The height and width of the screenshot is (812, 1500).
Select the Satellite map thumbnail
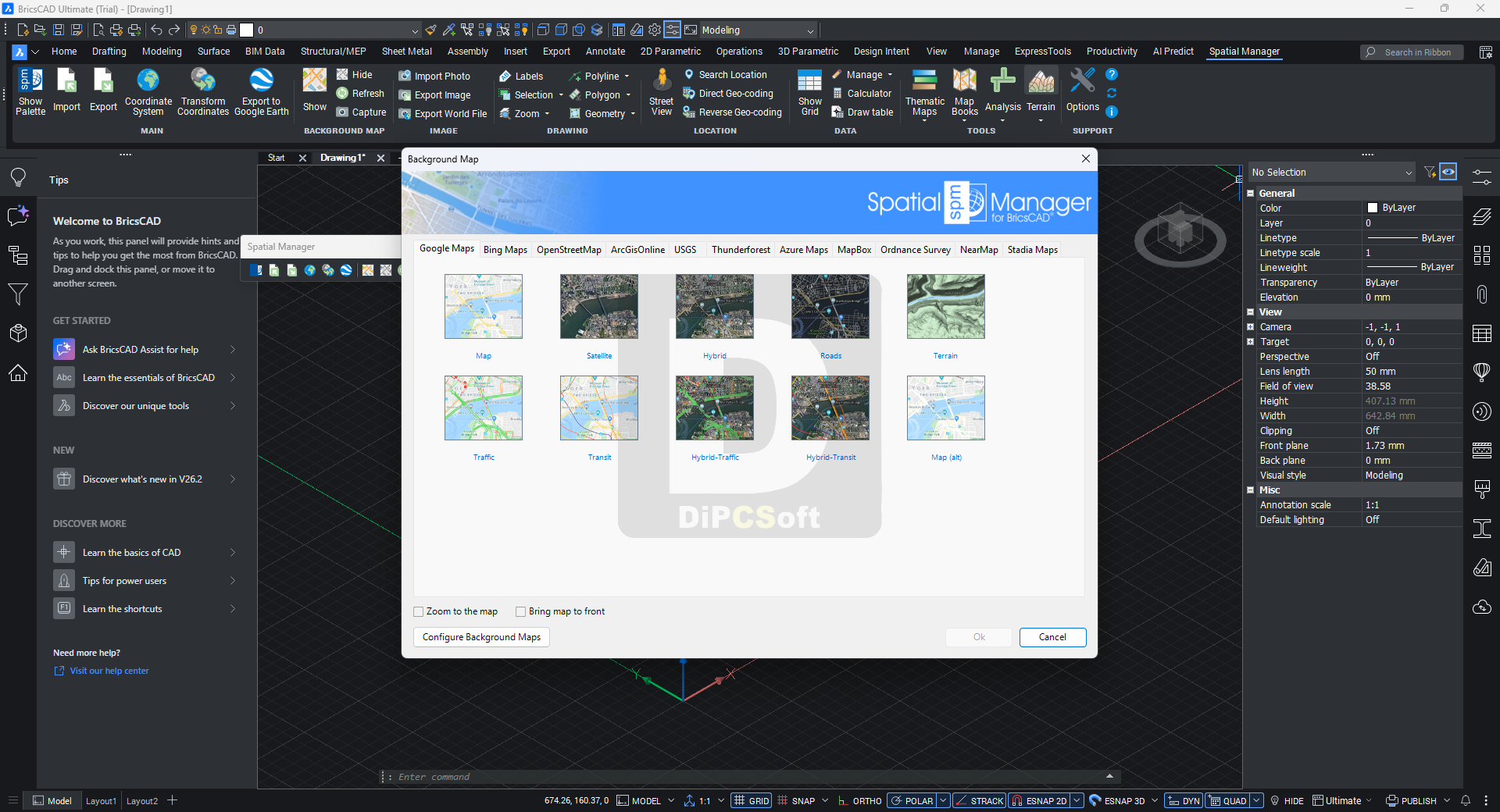pos(599,306)
